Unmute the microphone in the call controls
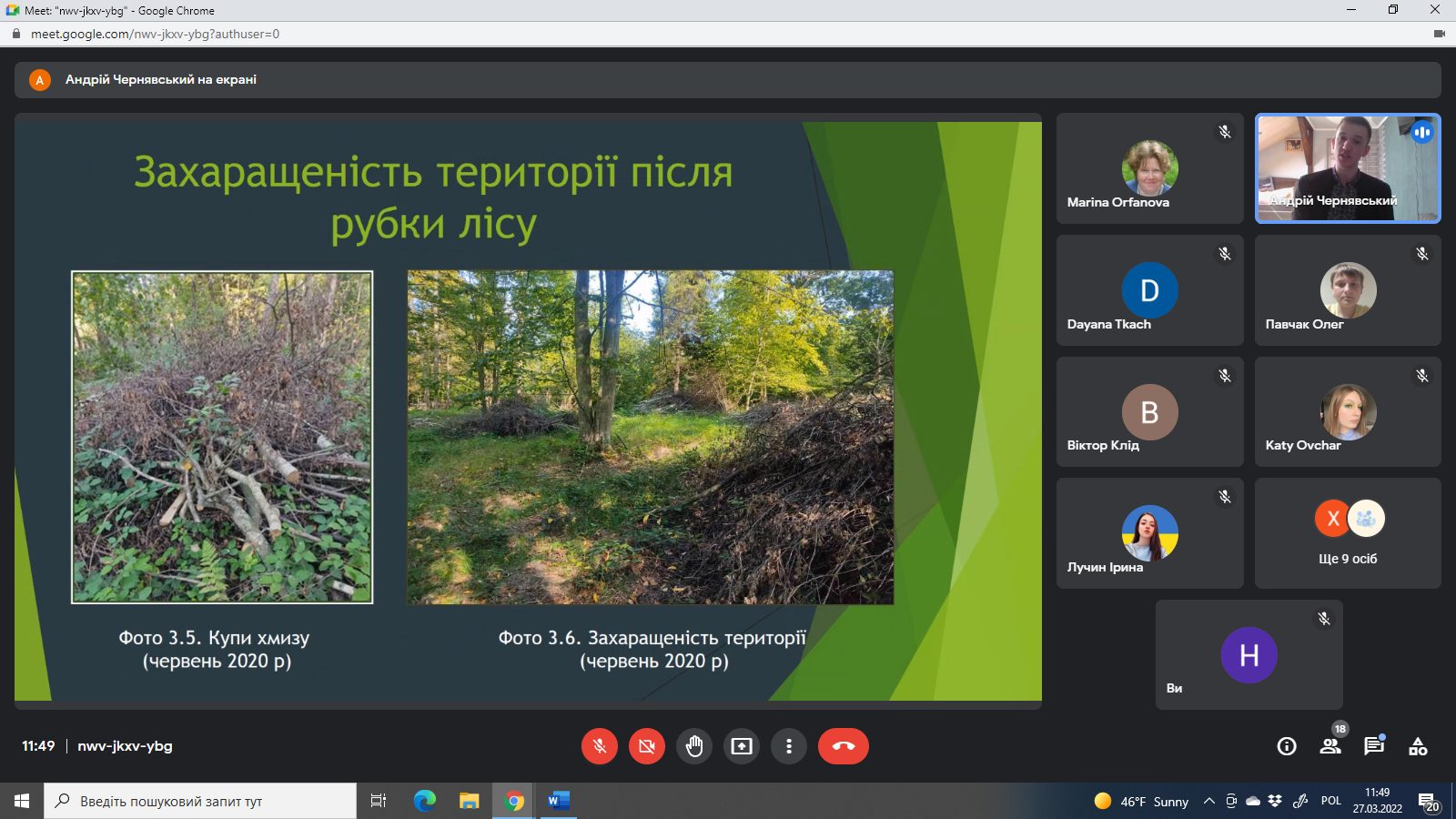The height and width of the screenshot is (819, 1456). point(600,746)
